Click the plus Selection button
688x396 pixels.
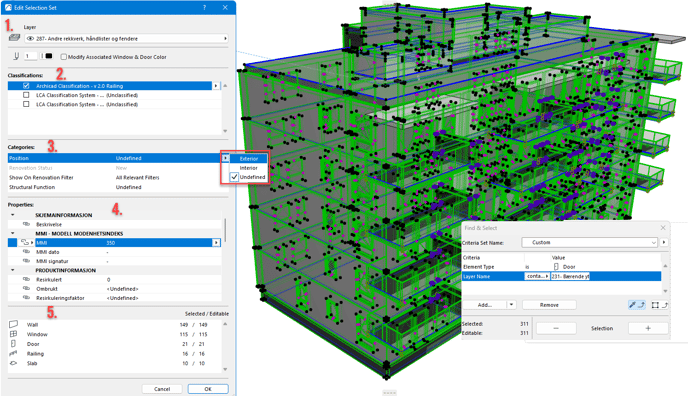(x=648, y=328)
